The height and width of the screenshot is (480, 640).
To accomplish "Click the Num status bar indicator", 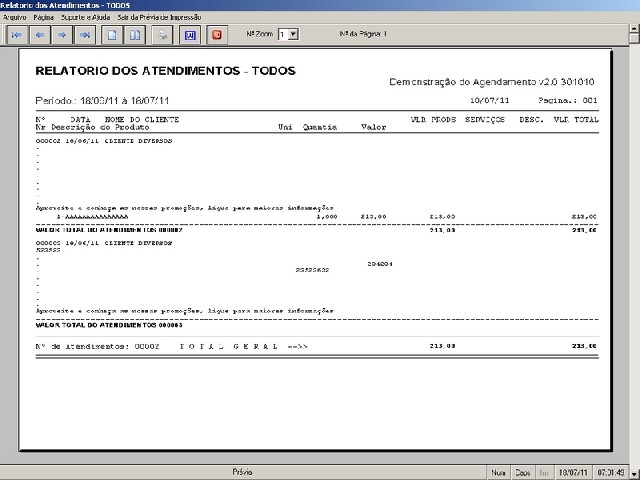I will click(498, 473).
